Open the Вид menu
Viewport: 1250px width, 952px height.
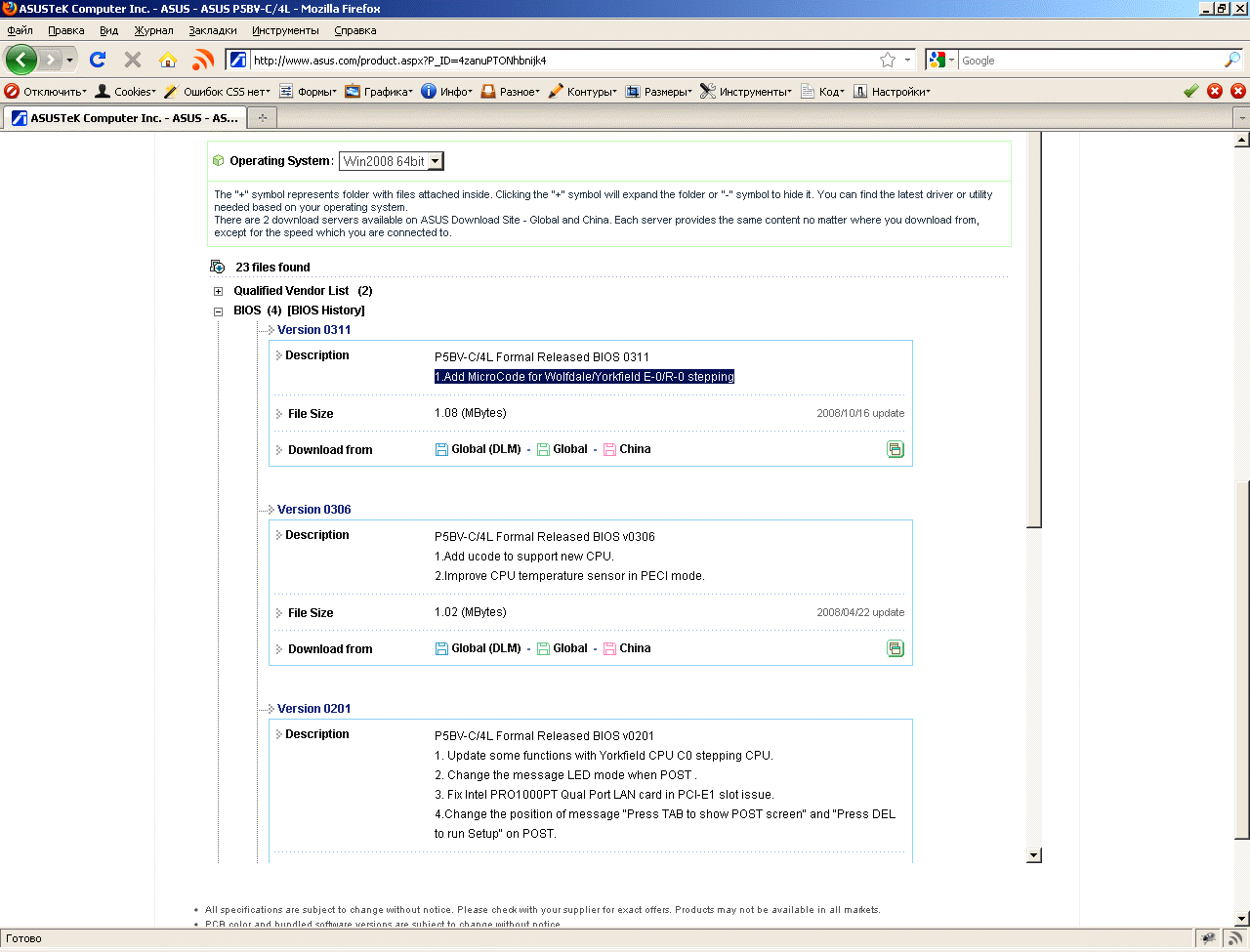pyautogui.click(x=108, y=30)
